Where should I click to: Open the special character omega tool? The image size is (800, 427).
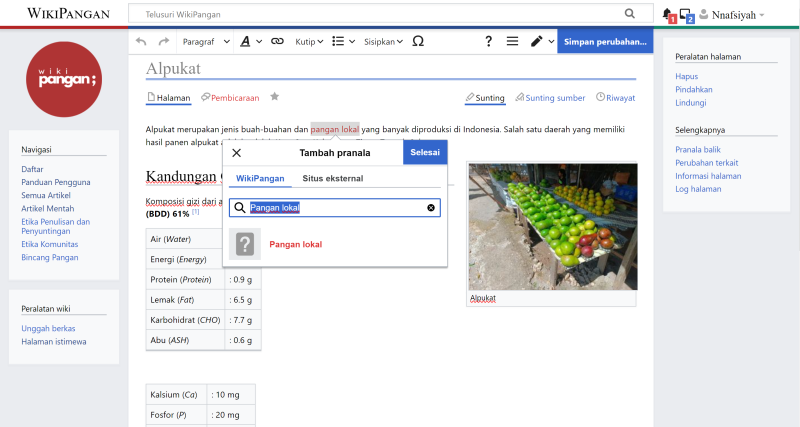[418, 41]
